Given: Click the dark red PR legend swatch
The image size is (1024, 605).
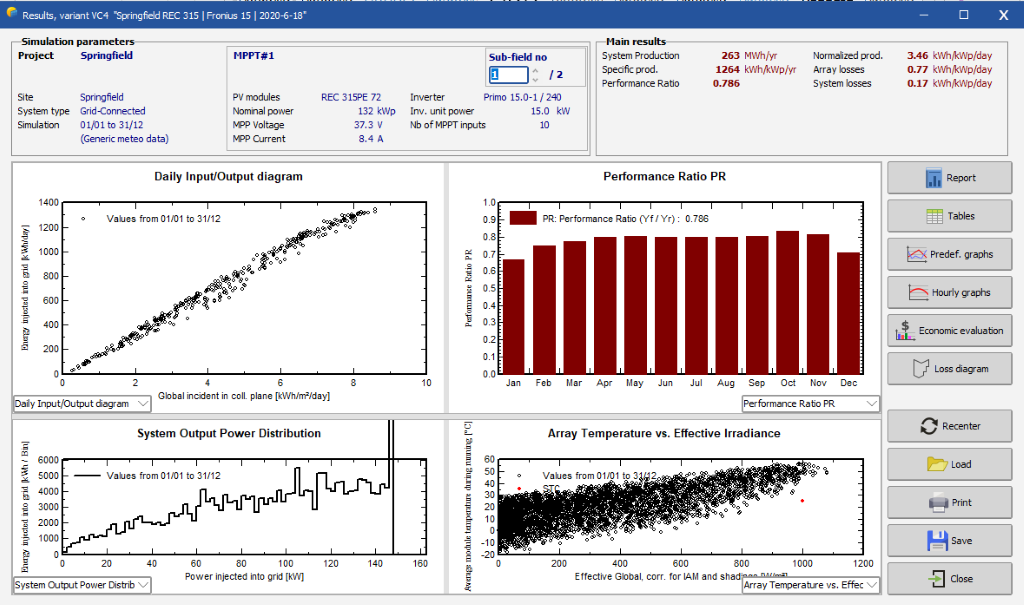Looking at the screenshot, I should [522, 218].
